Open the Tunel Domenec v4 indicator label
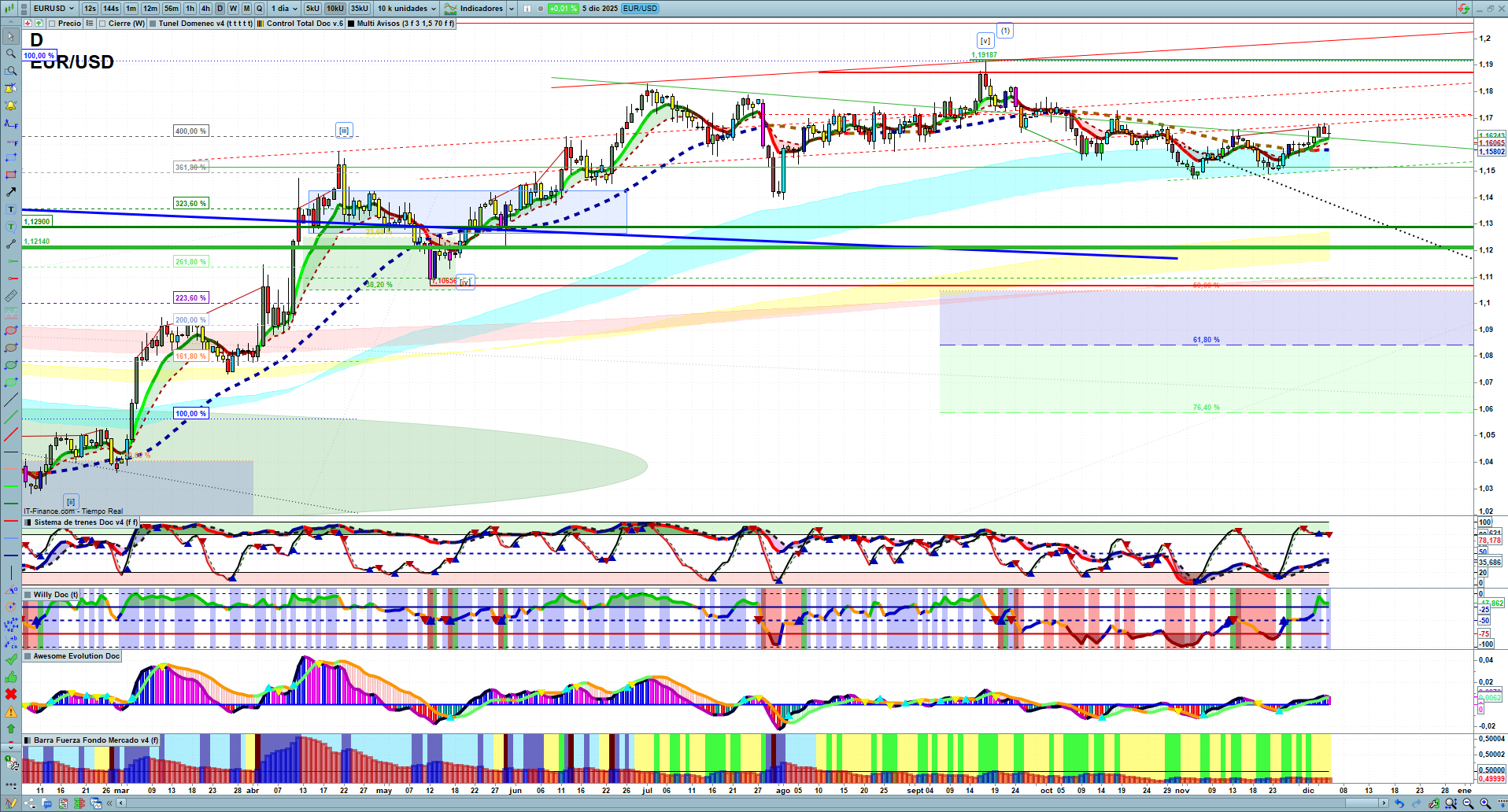Viewport: 1508px width, 812px height. point(205,24)
